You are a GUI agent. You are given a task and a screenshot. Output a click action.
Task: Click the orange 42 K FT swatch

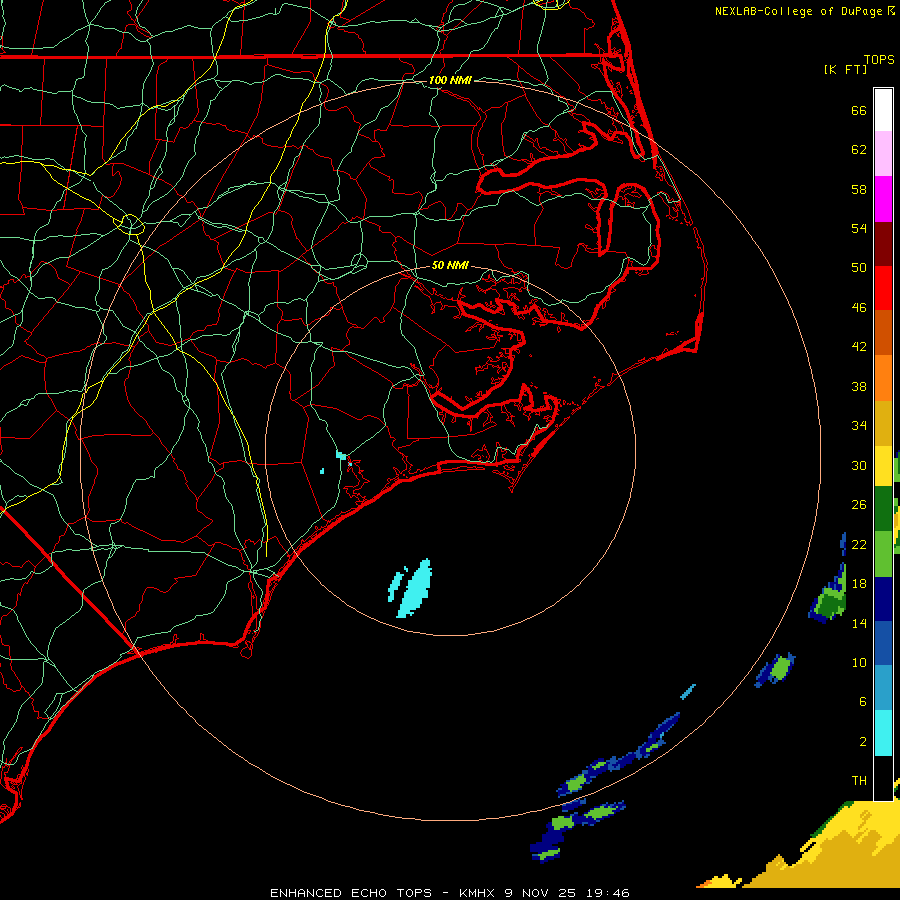pyautogui.click(x=883, y=378)
